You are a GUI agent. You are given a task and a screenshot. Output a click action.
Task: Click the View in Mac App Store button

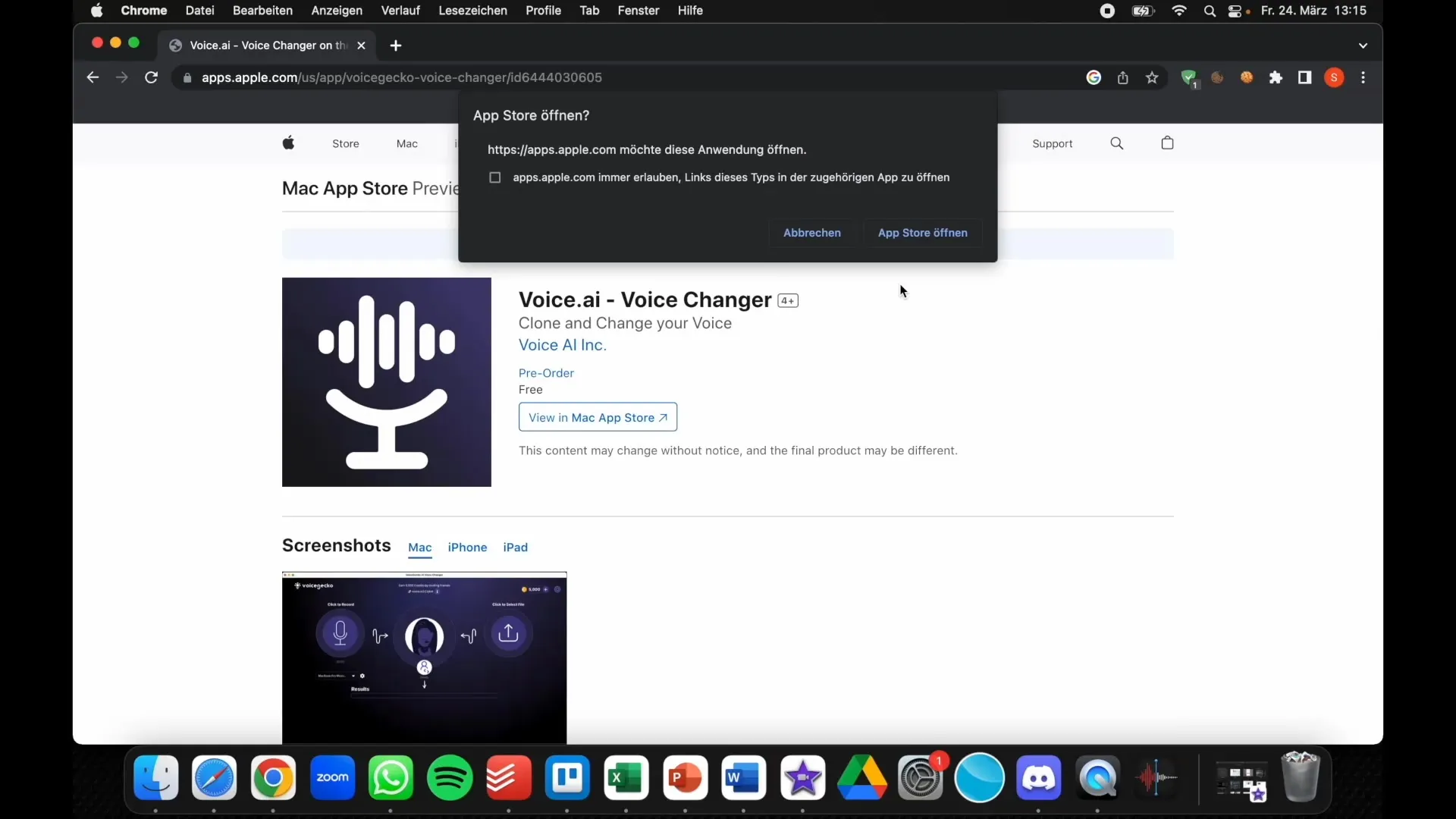pos(598,417)
